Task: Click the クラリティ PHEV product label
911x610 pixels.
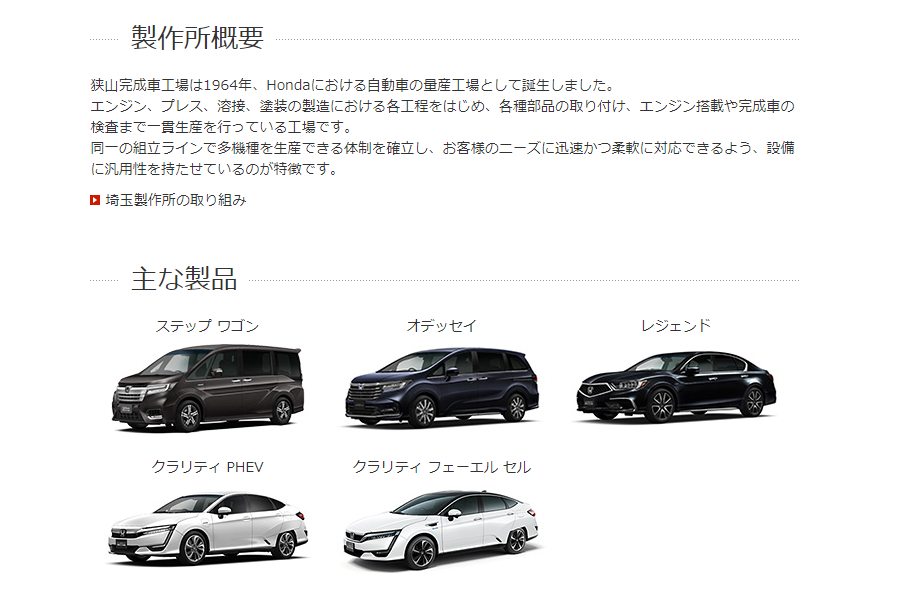Action: pyautogui.click(x=207, y=467)
